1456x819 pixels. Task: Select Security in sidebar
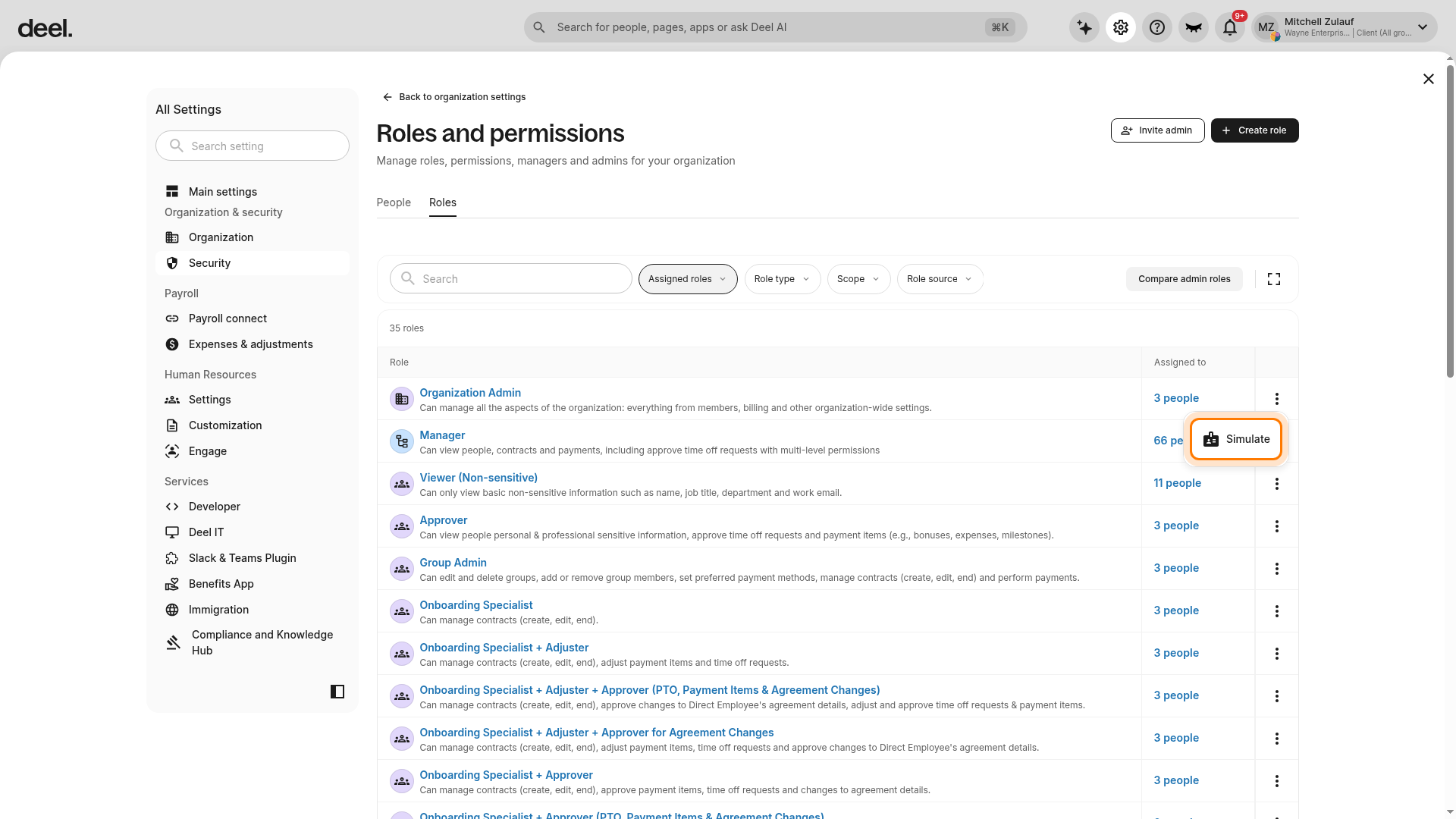[253, 263]
